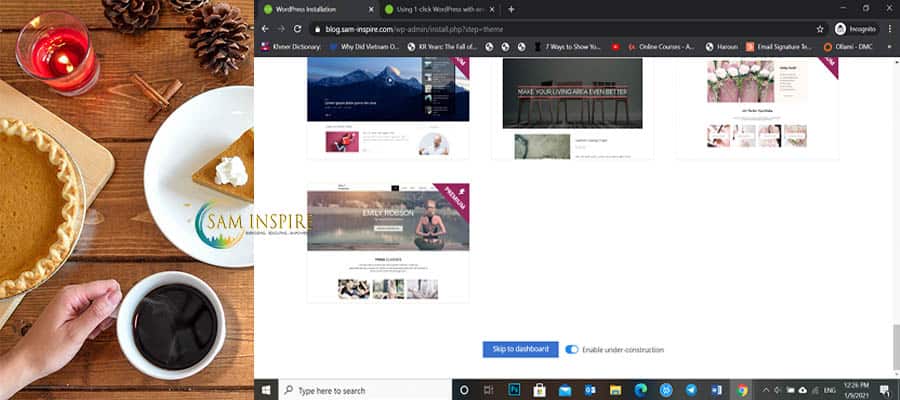Click the browser back arrow
The width and height of the screenshot is (900, 400).
pos(265,29)
